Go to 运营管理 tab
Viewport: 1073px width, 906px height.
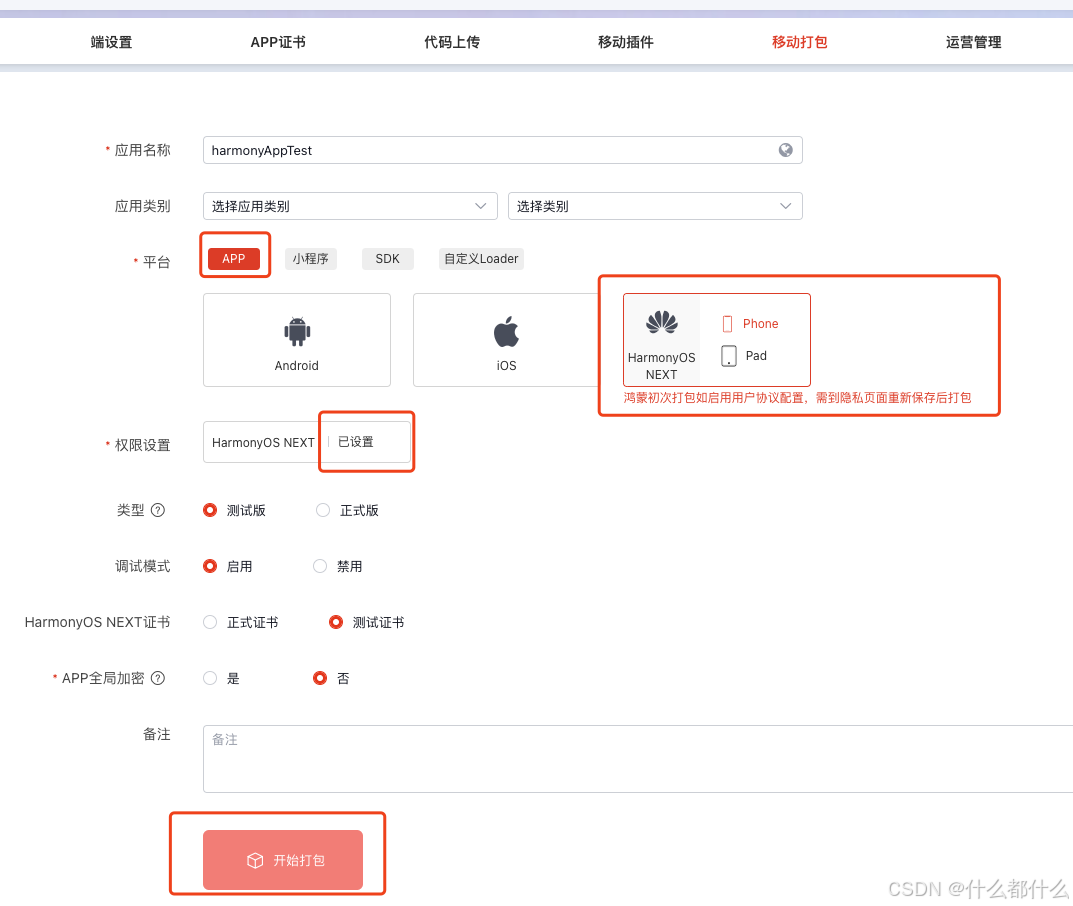973,42
